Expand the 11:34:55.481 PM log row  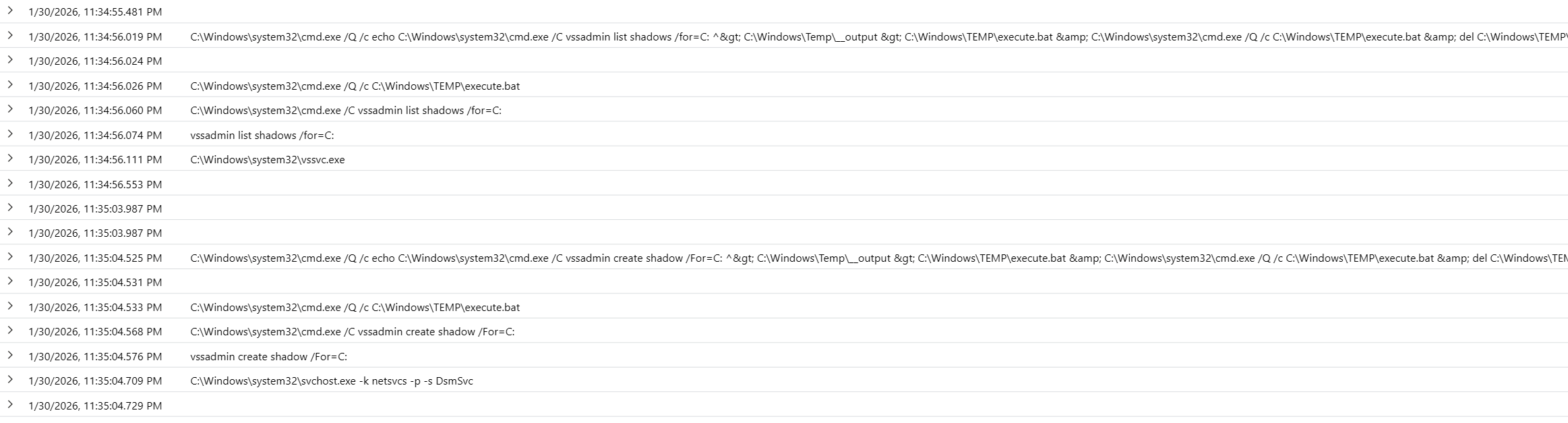tap(10, 11)
